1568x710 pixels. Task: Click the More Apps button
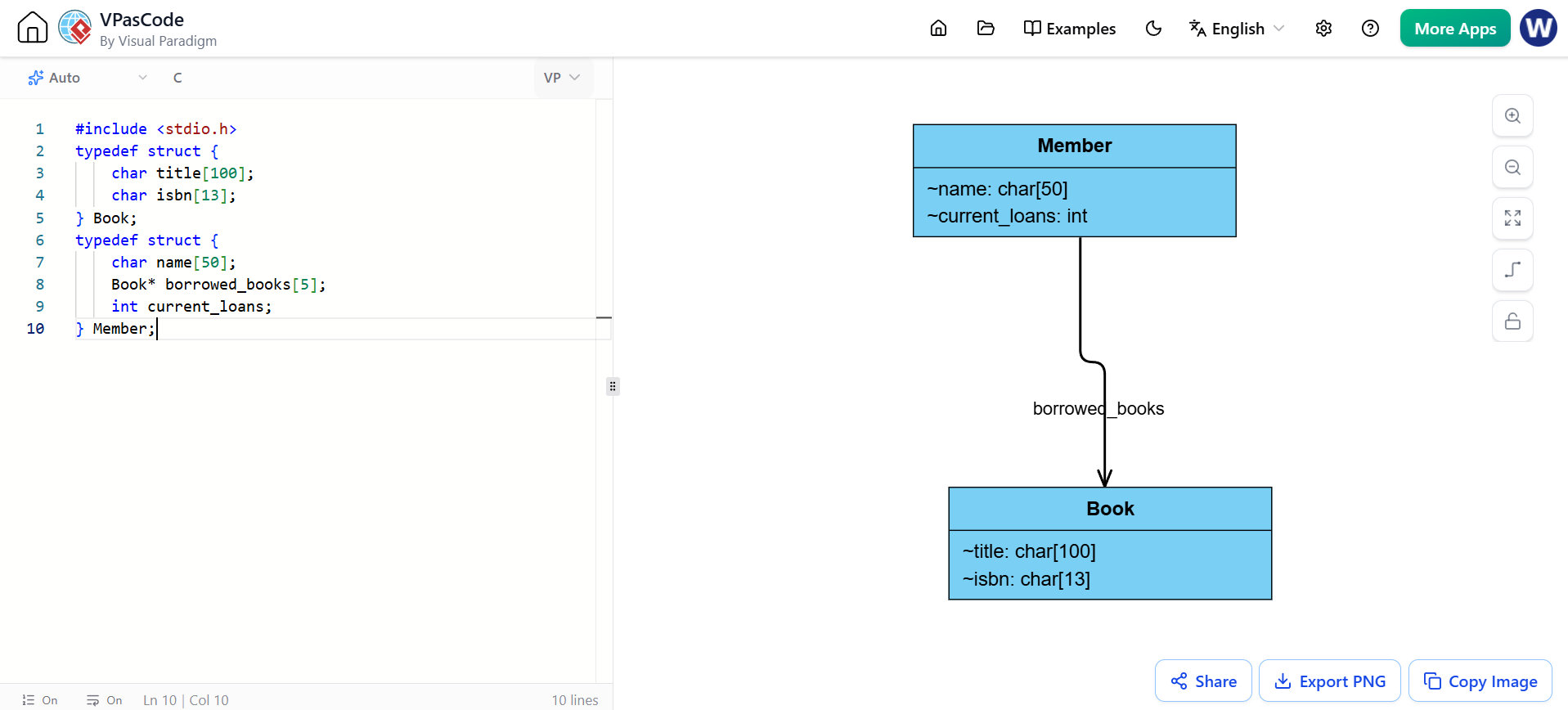coord(1455,29)
